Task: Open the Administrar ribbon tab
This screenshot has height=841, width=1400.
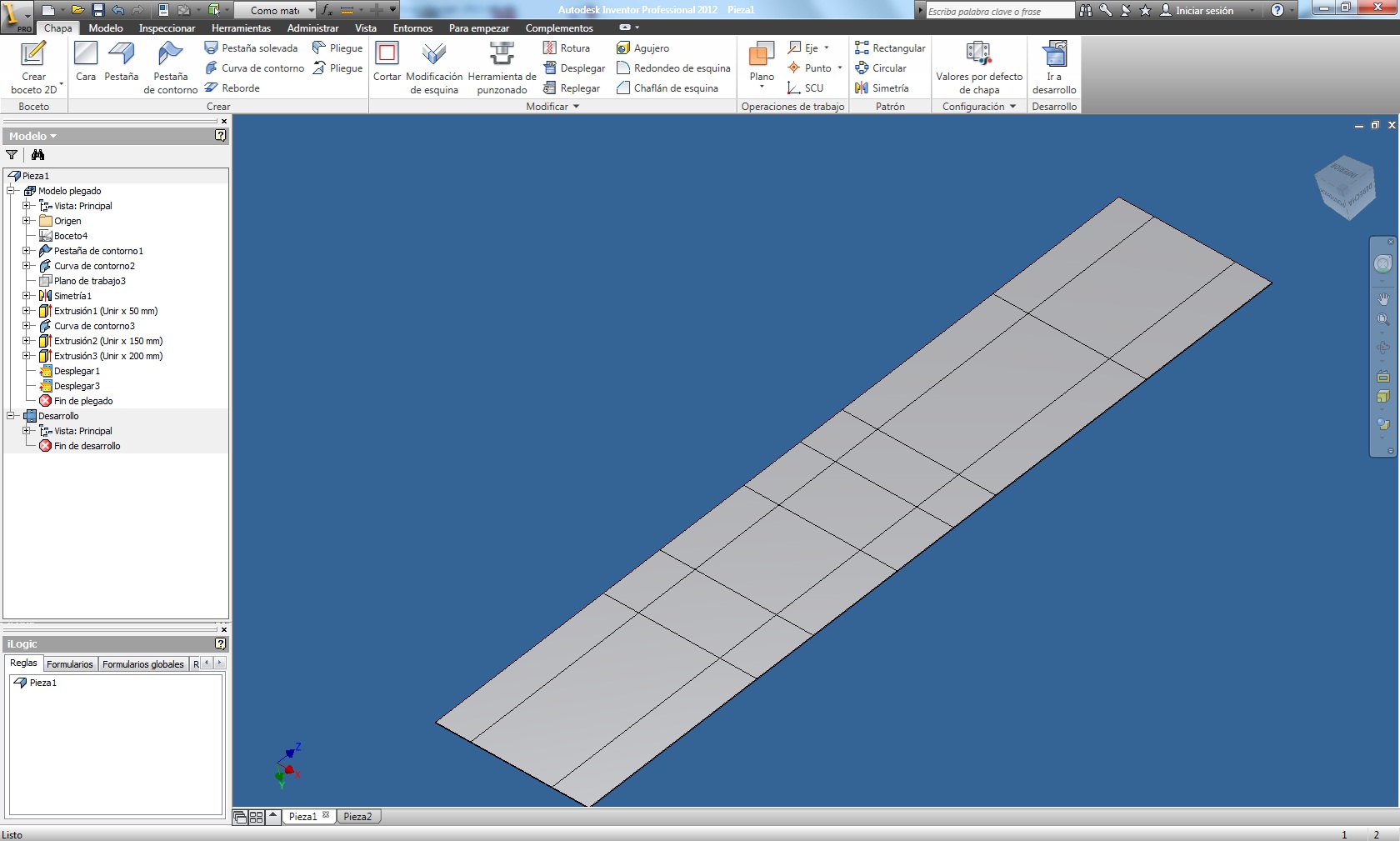Action: pos(312,28)
